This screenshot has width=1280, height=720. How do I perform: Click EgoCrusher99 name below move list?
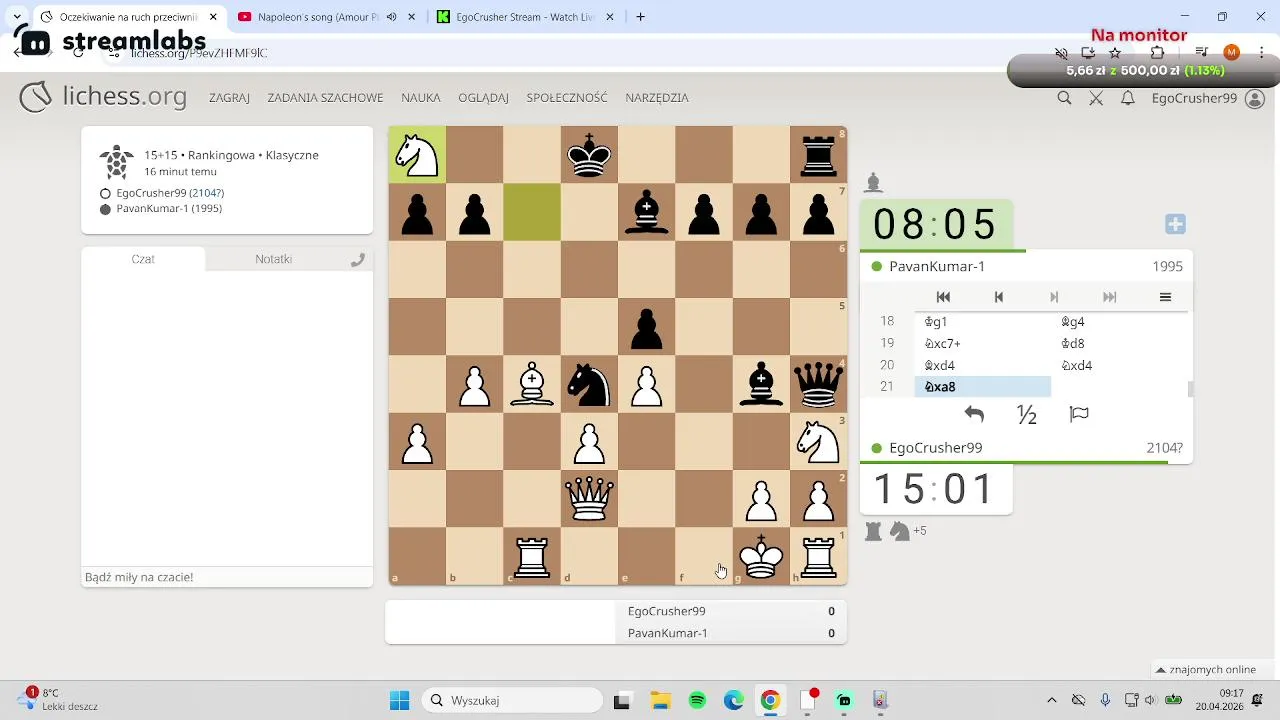(935, 448)
